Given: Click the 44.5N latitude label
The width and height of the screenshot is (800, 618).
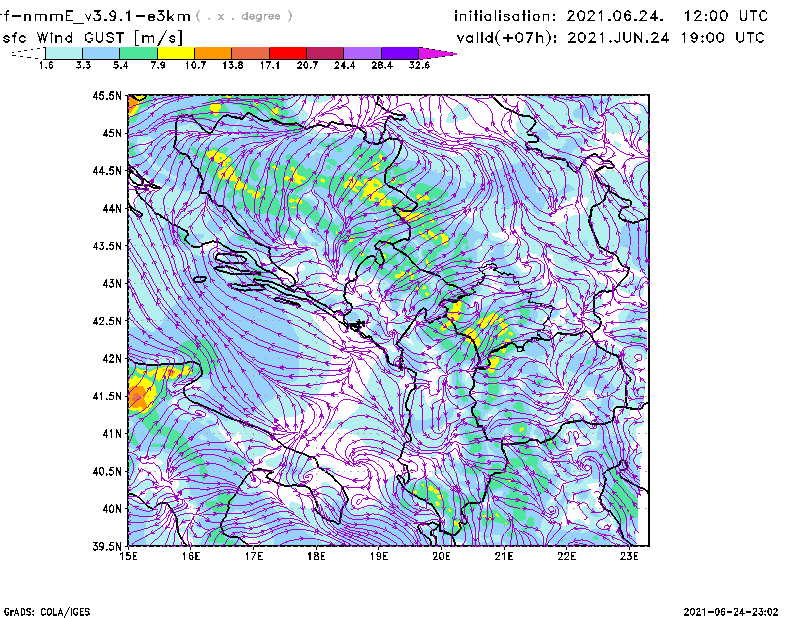Looking at the screenshot, I should pyautogui.click(x=107, y=170).
